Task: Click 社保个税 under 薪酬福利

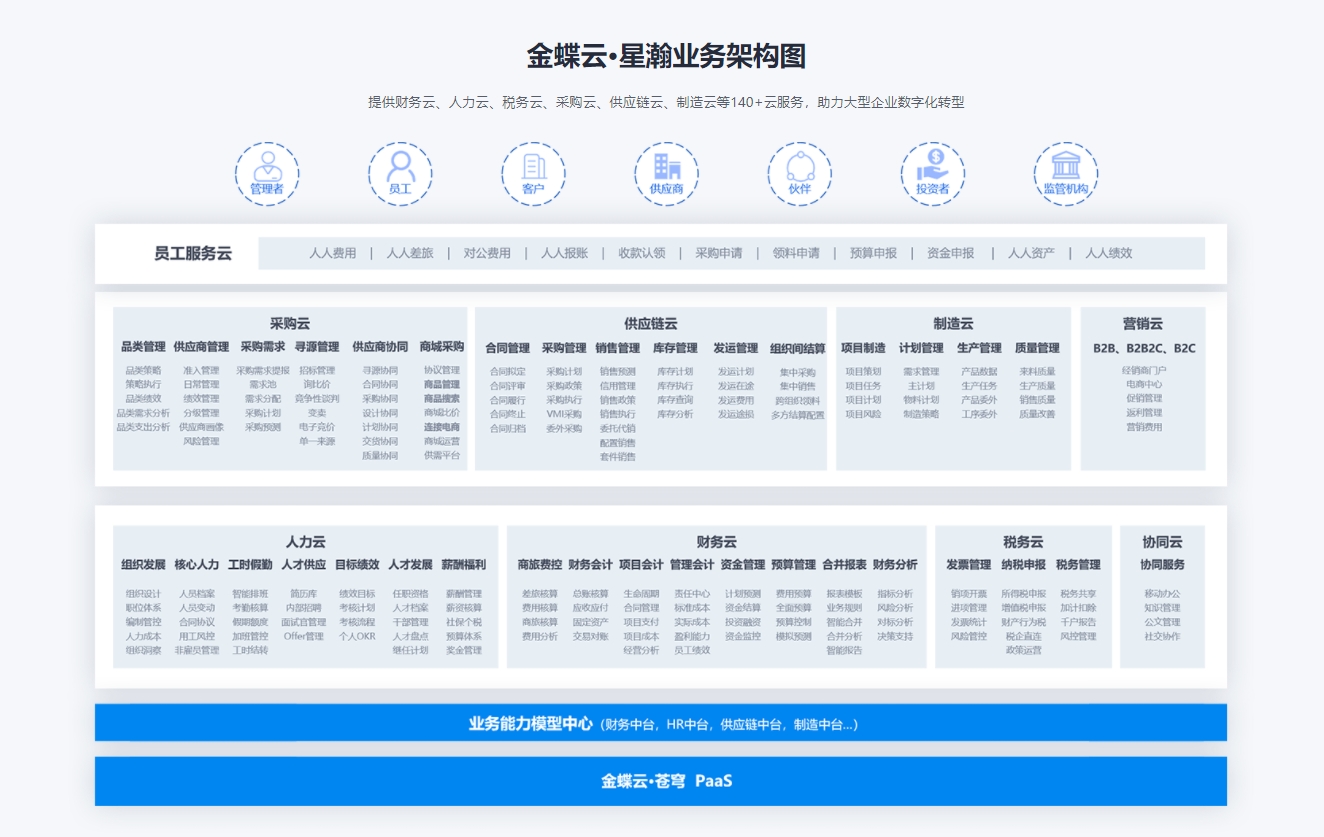Action: coord(463,621)
